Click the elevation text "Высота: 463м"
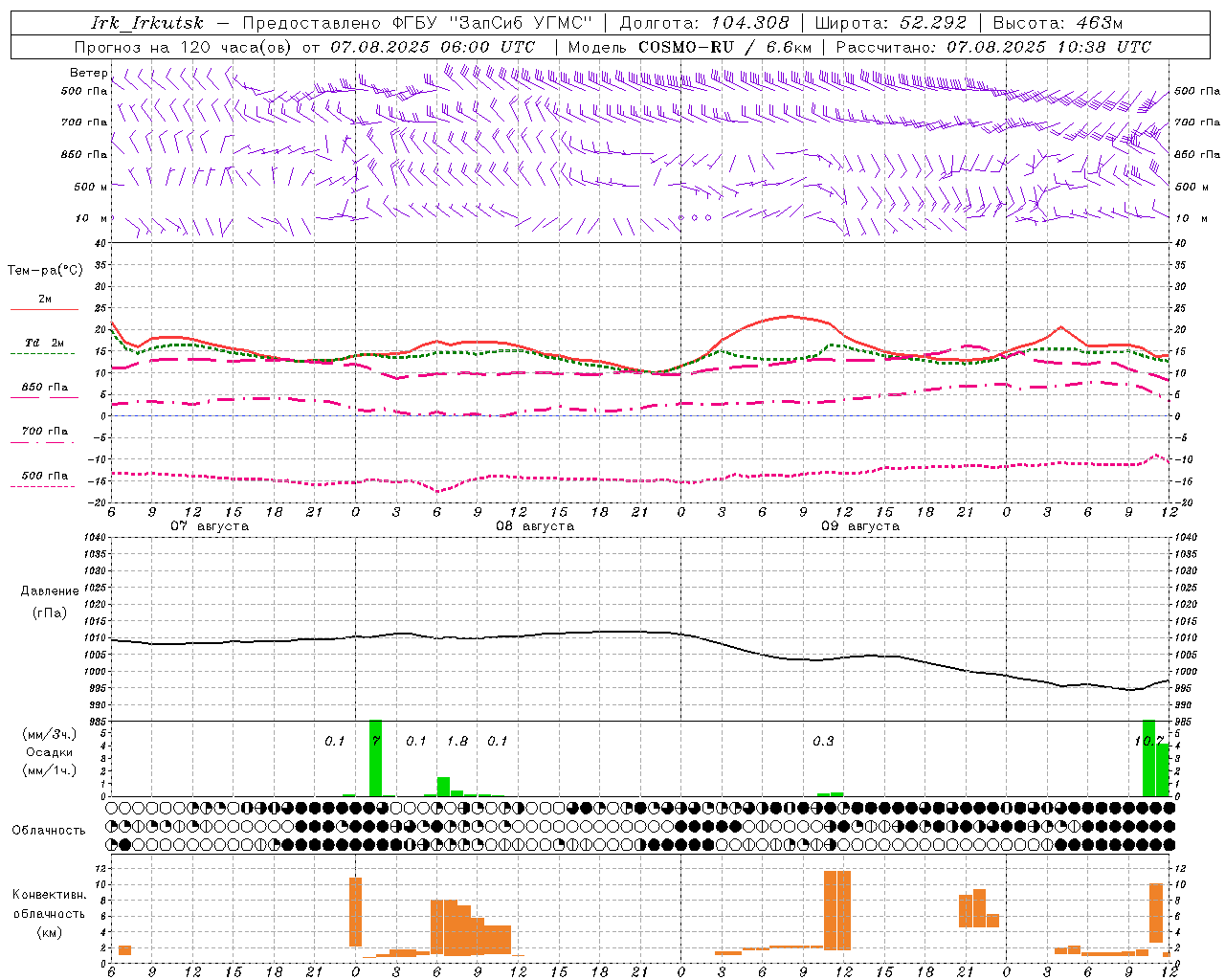1225x980 pixels. (x=1058, y=23)
